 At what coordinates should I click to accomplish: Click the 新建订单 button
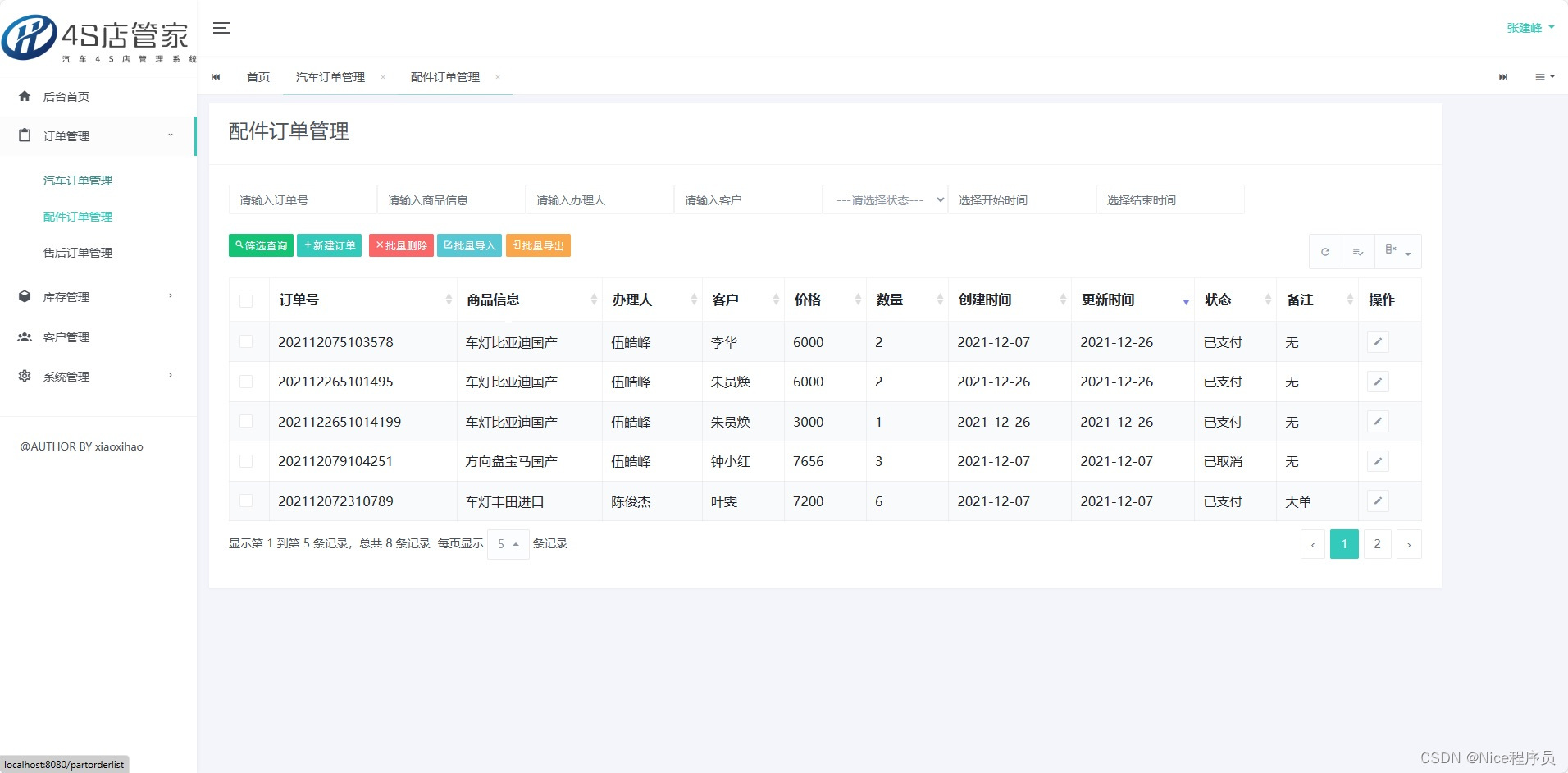(x=330, y=245)
